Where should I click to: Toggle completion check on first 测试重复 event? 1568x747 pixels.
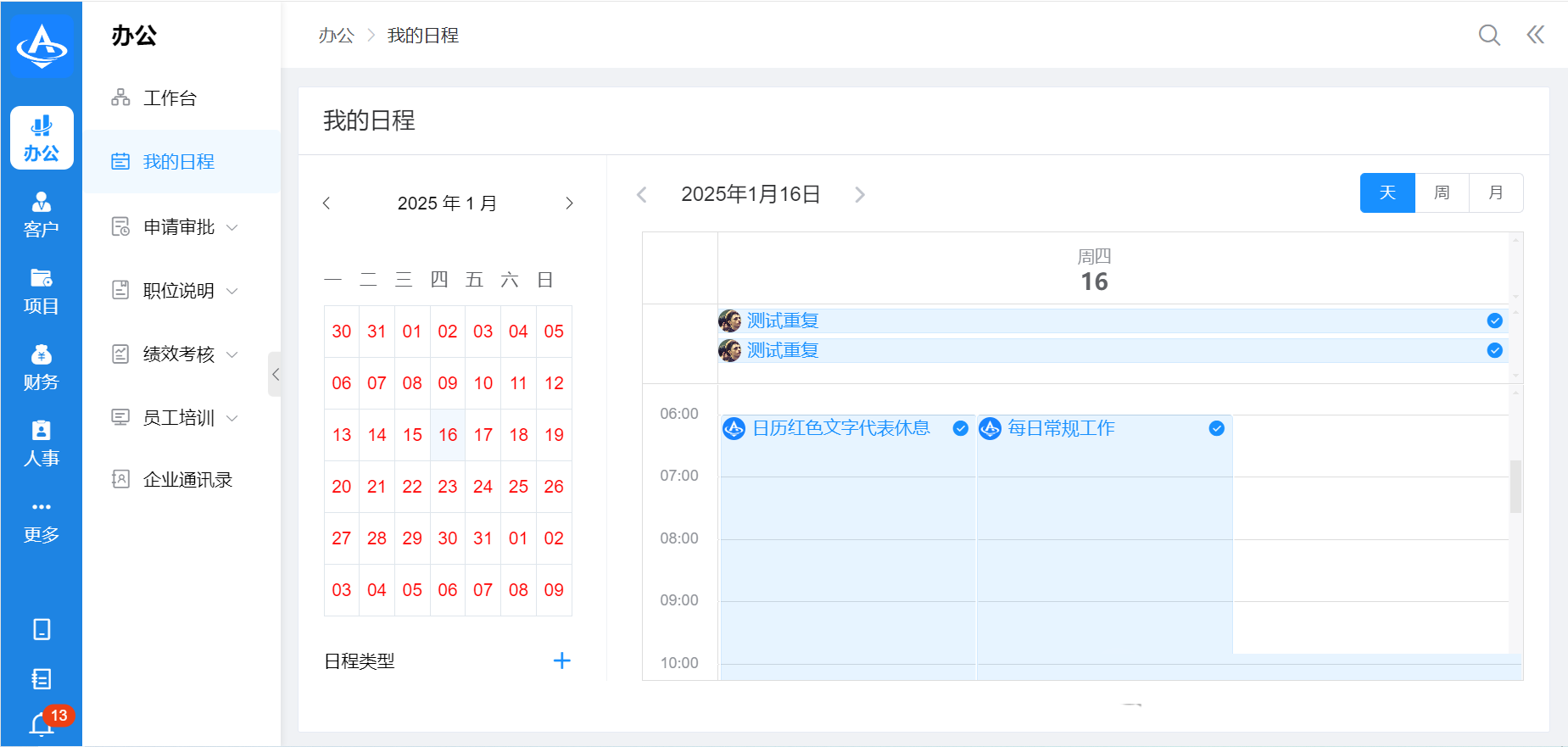click(1495, 321)
